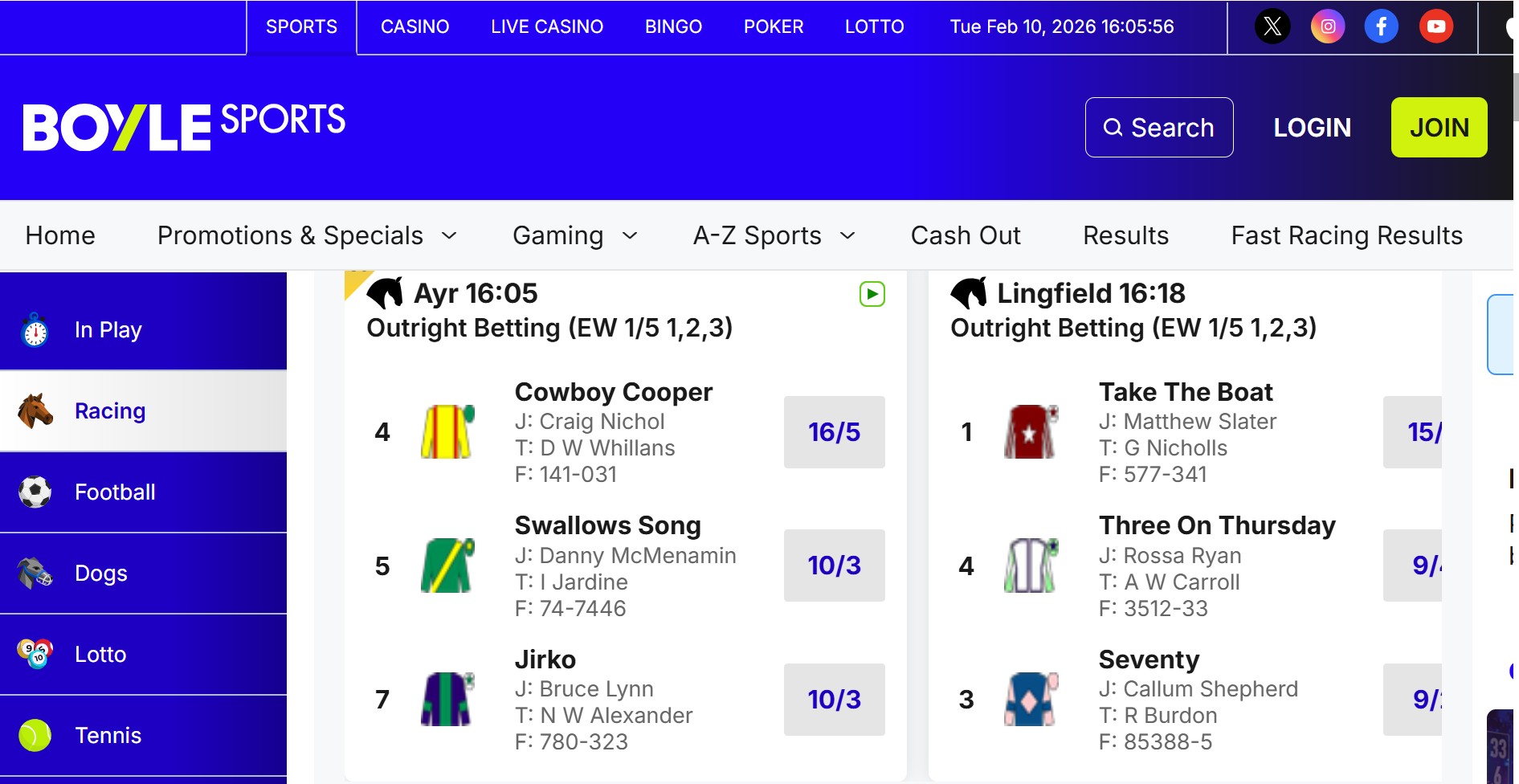Screen dimensions: 1519x784
Task: Click the yellow JOIN button
Action: pyautogui.click(x=1439, y=127)
